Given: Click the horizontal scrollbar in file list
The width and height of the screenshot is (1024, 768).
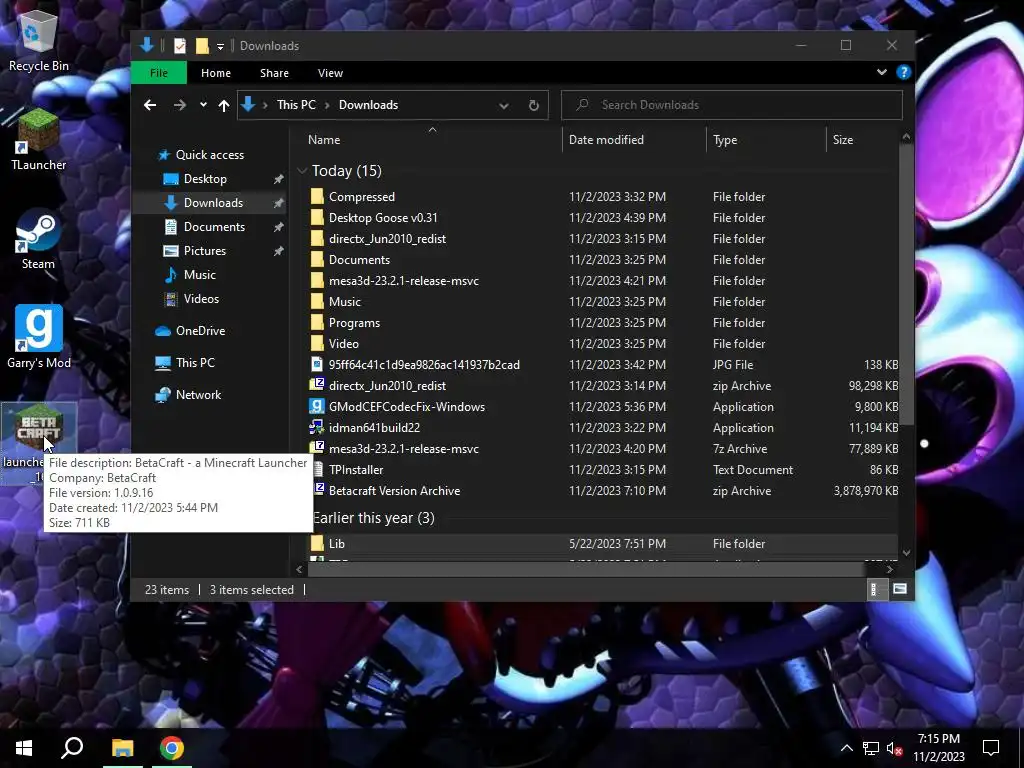Looking at the screenshot, I should click(x=586, y=569).
